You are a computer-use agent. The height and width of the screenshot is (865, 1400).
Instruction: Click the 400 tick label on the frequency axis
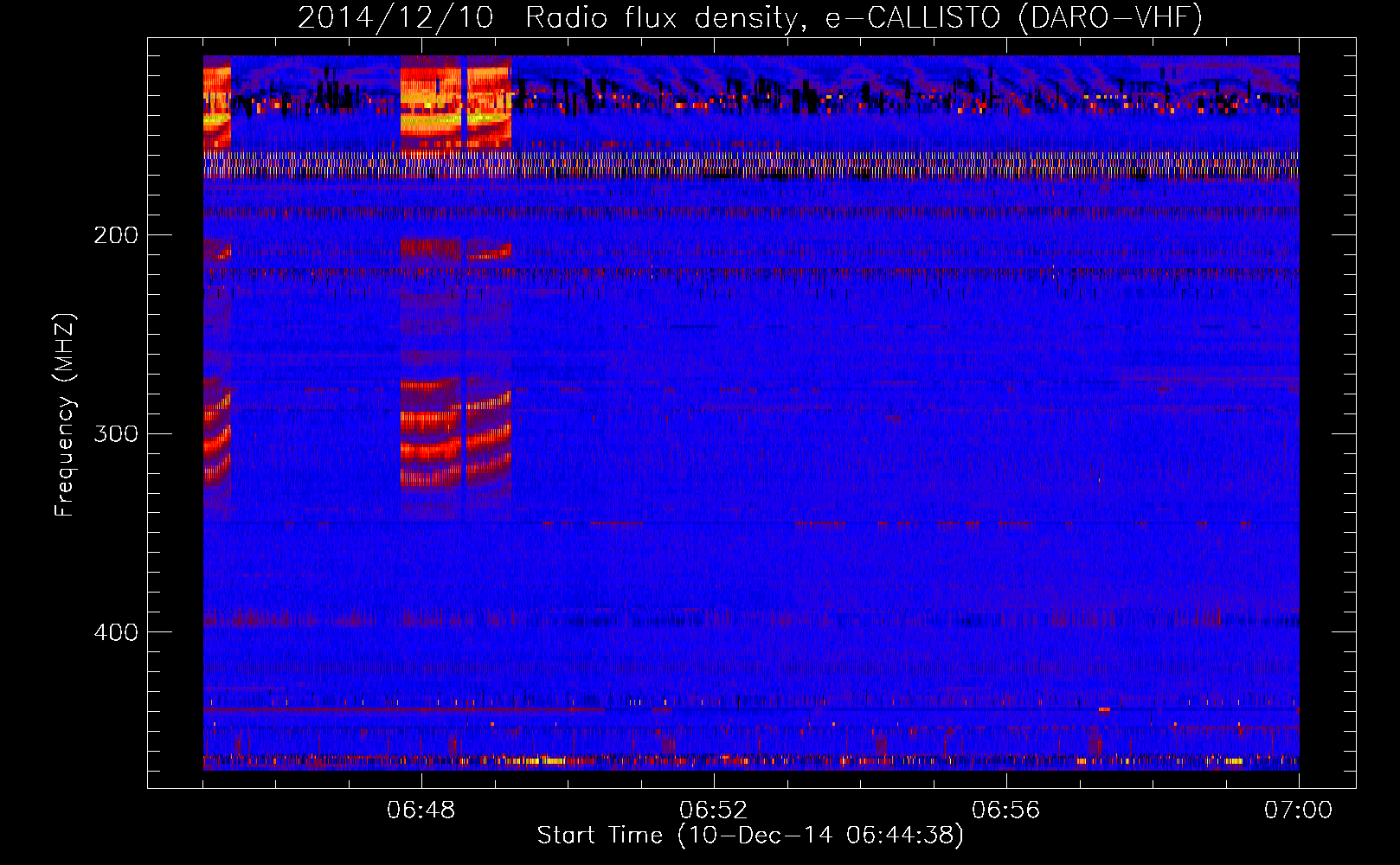pos(116,632)
